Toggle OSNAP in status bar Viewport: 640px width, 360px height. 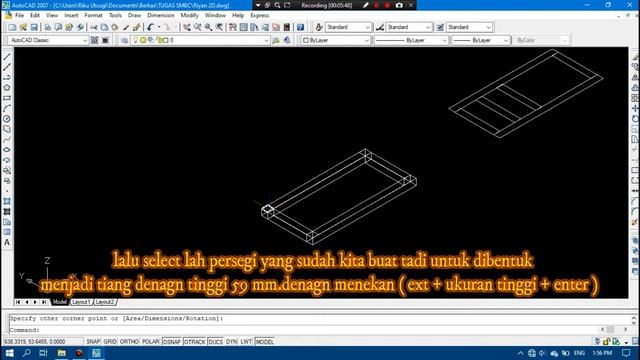[x=172, y=342]
